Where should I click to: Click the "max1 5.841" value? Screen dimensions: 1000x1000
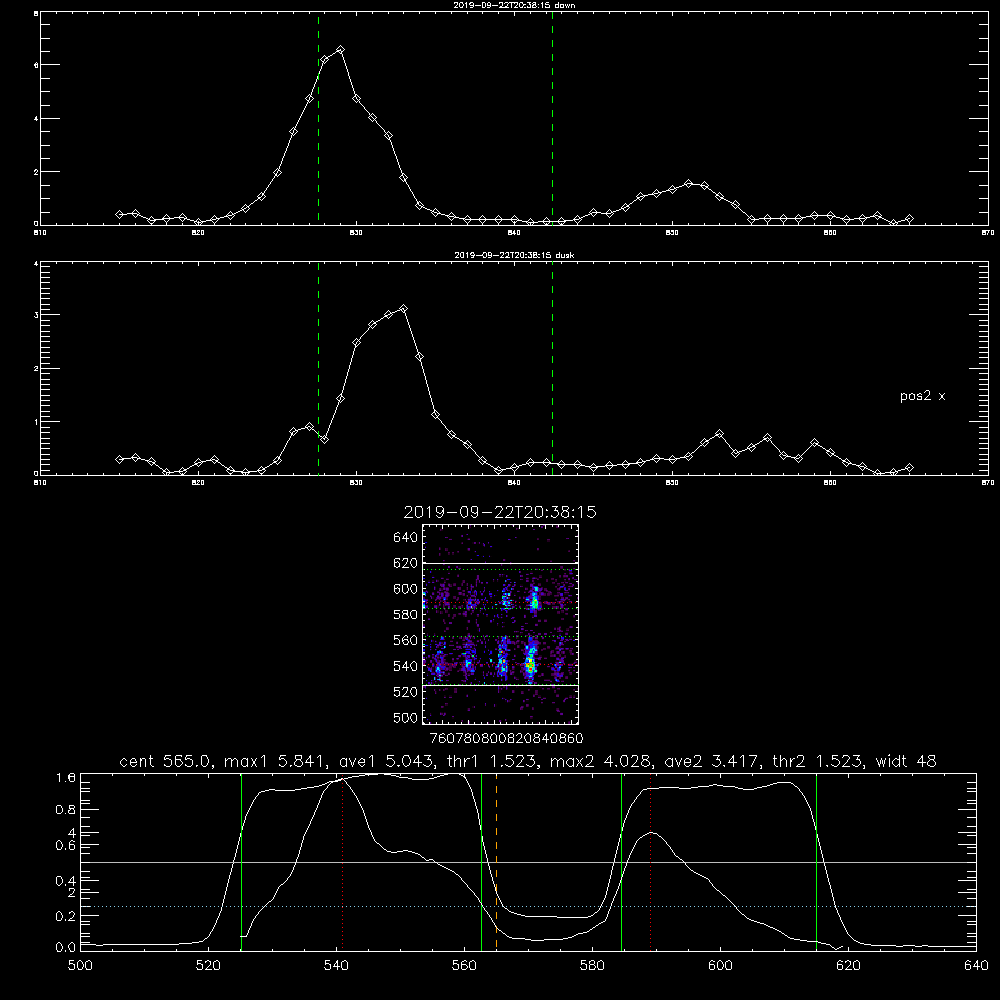tap(272, 761)
